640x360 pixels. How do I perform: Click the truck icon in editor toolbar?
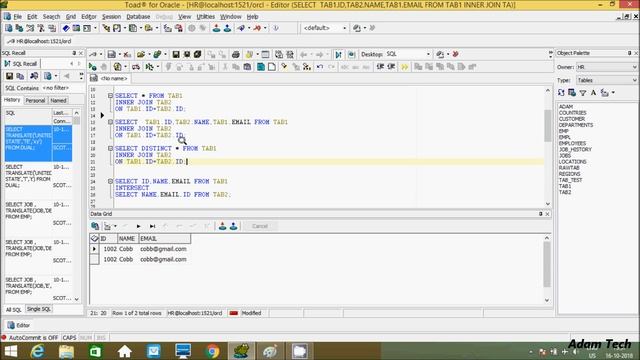click(x=136, y=67)
